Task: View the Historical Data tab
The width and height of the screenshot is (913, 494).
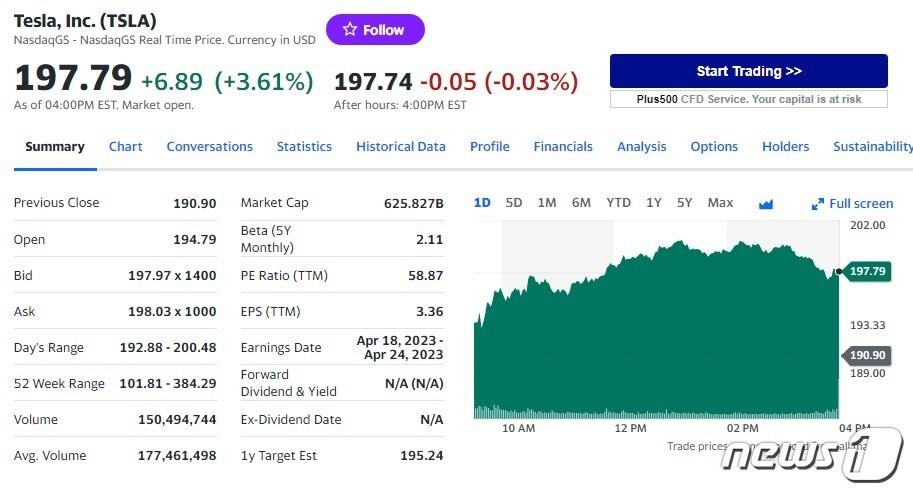Action: (x=401, y=146)
